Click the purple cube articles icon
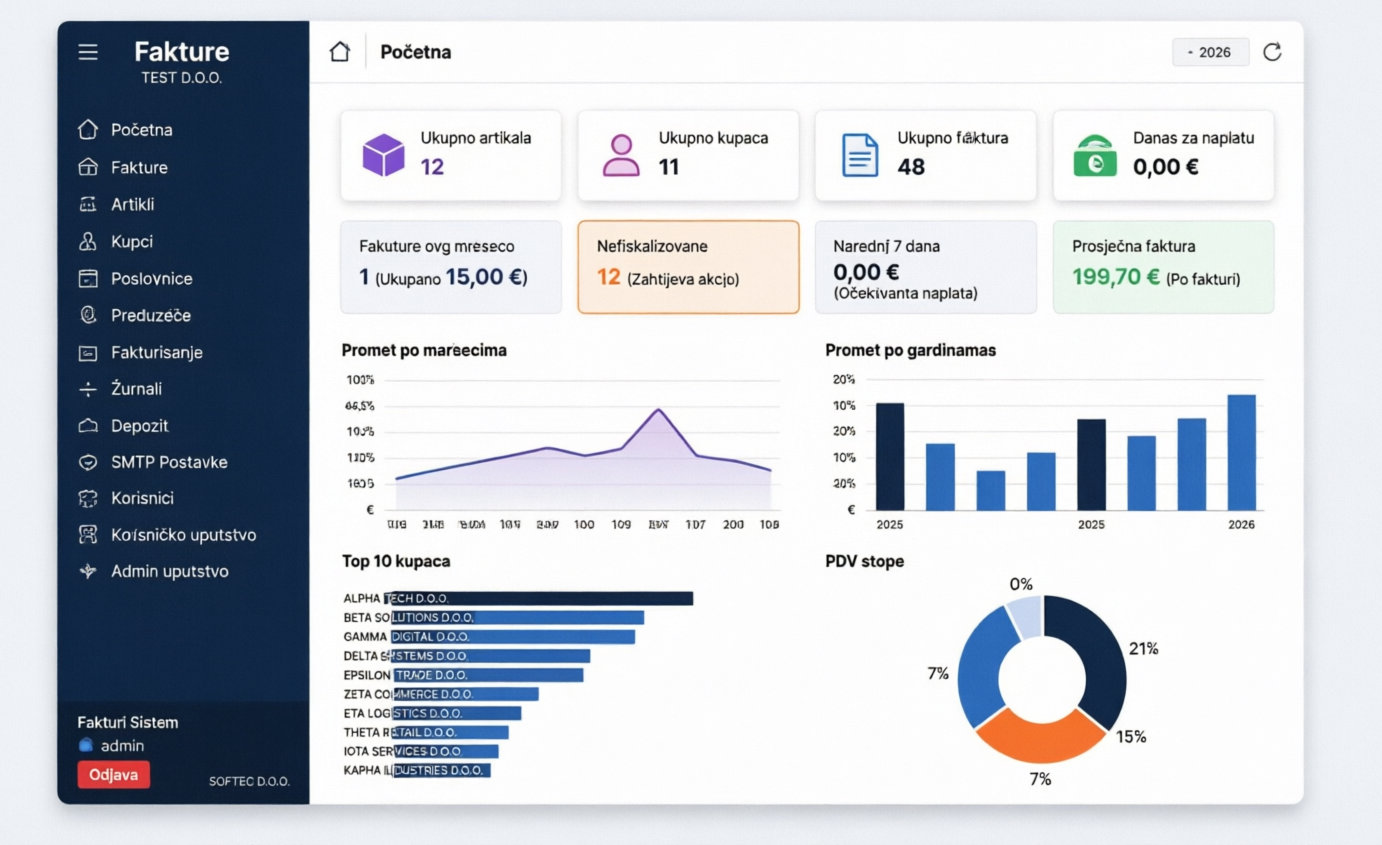This screenshot has width=1382, height=845. pos(383,155)
